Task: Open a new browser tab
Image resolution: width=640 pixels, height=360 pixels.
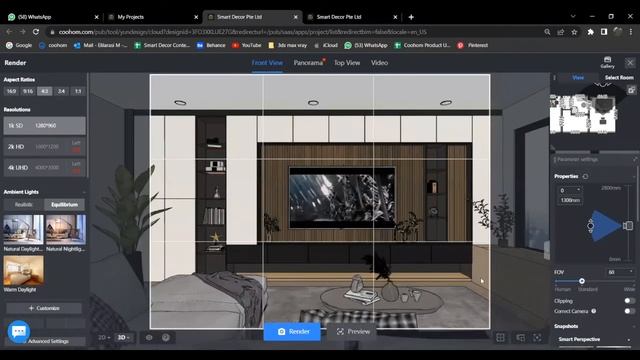Action: click(411, 17)
